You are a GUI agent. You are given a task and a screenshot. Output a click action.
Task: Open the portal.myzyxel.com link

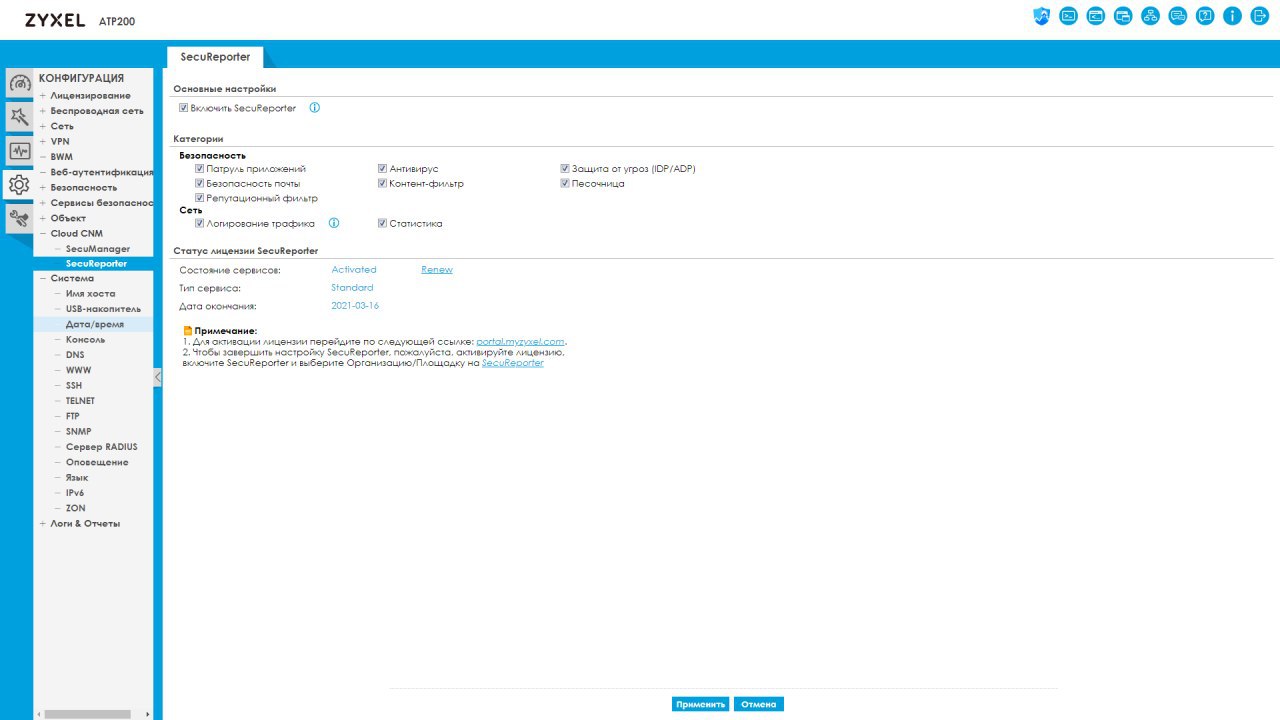pyautogui.click(x=521, y=342)
